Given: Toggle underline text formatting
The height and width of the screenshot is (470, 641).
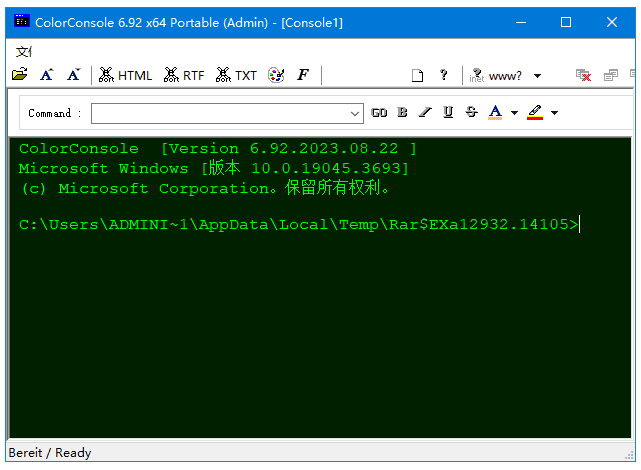Looking at the screenshot, I should (x=447, y=113).
